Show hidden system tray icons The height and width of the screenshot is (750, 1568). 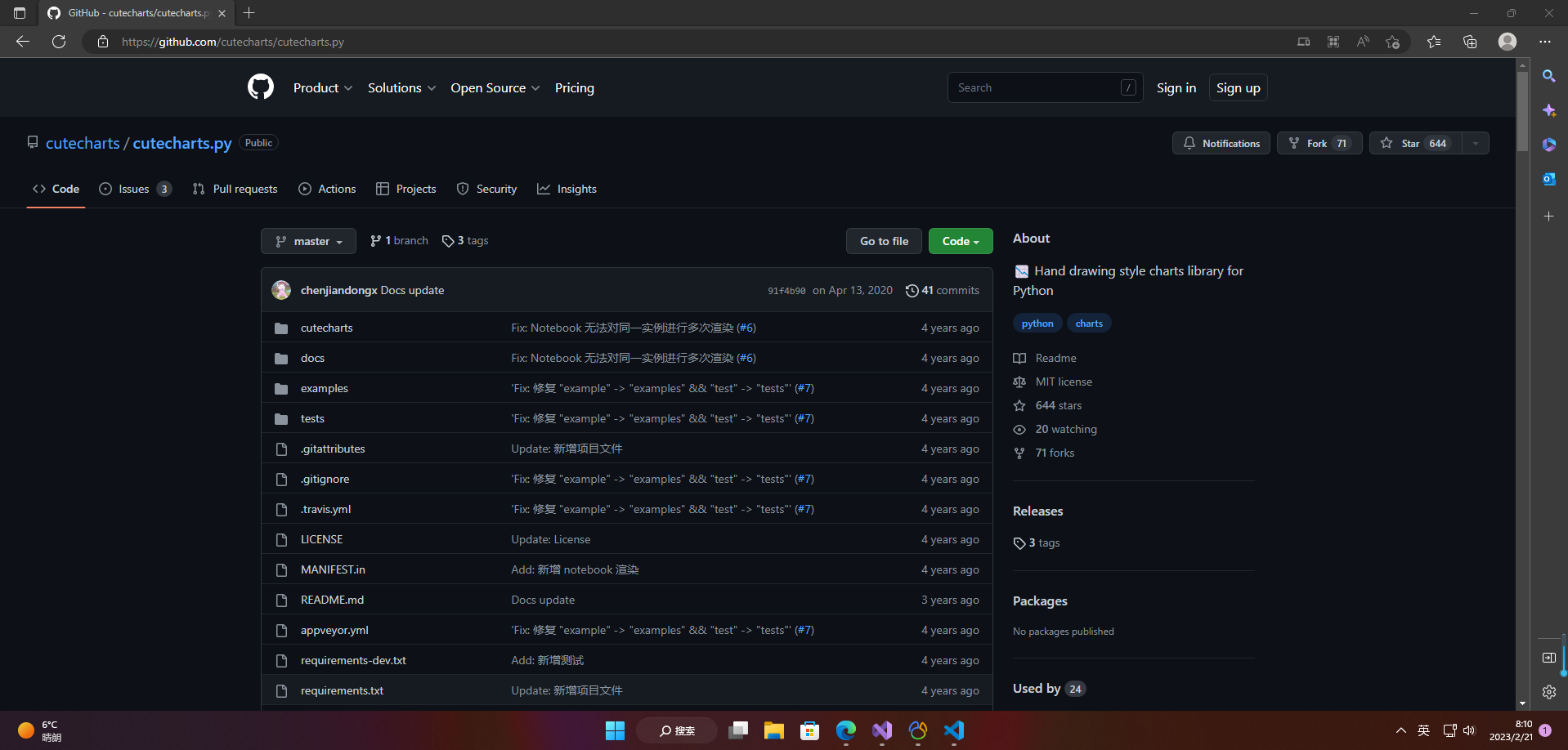[x=1400, y=730]
